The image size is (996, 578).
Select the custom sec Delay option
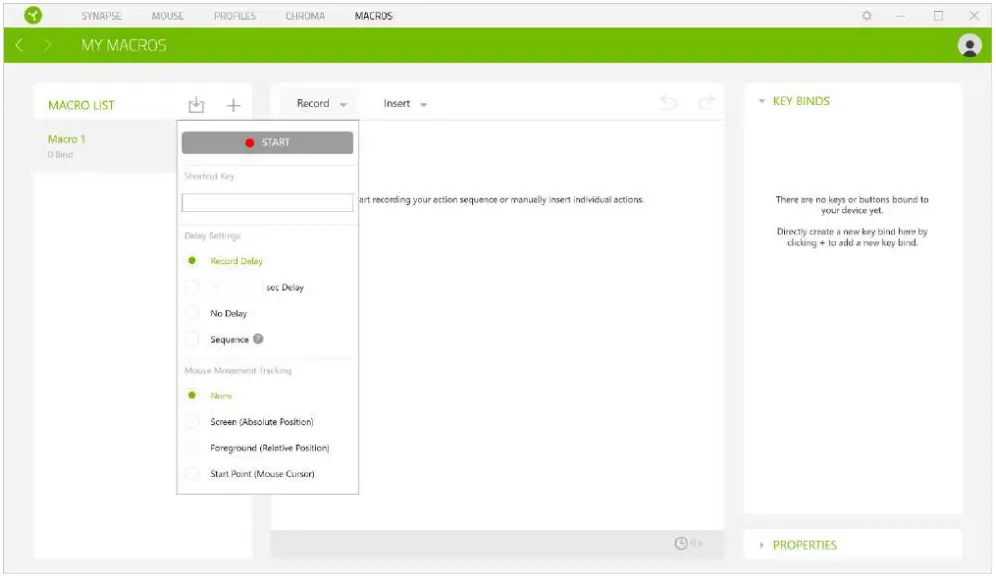tap(192, 287)
